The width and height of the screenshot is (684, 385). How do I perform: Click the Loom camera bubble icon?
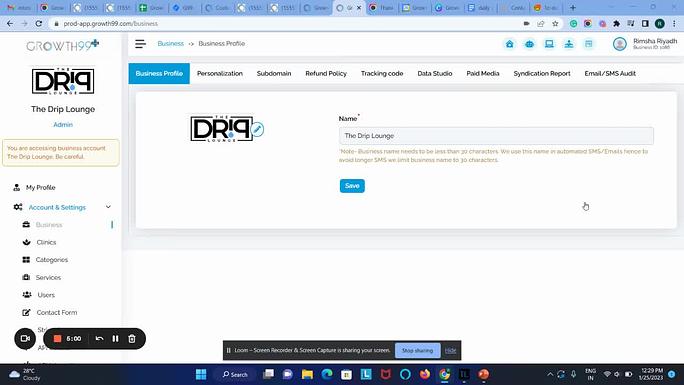(25, 338)
